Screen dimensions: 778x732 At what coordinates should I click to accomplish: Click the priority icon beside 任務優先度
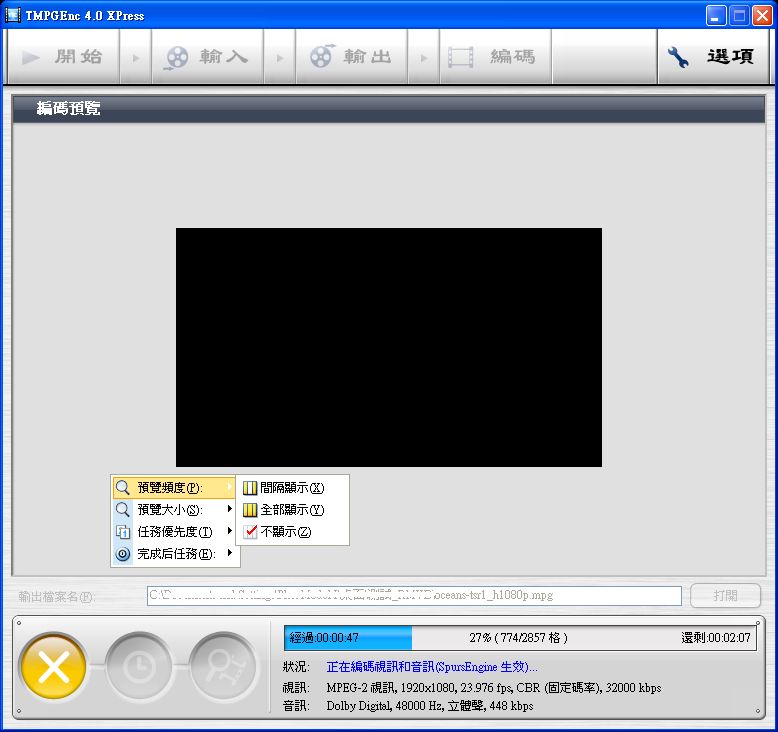point(123,532)
